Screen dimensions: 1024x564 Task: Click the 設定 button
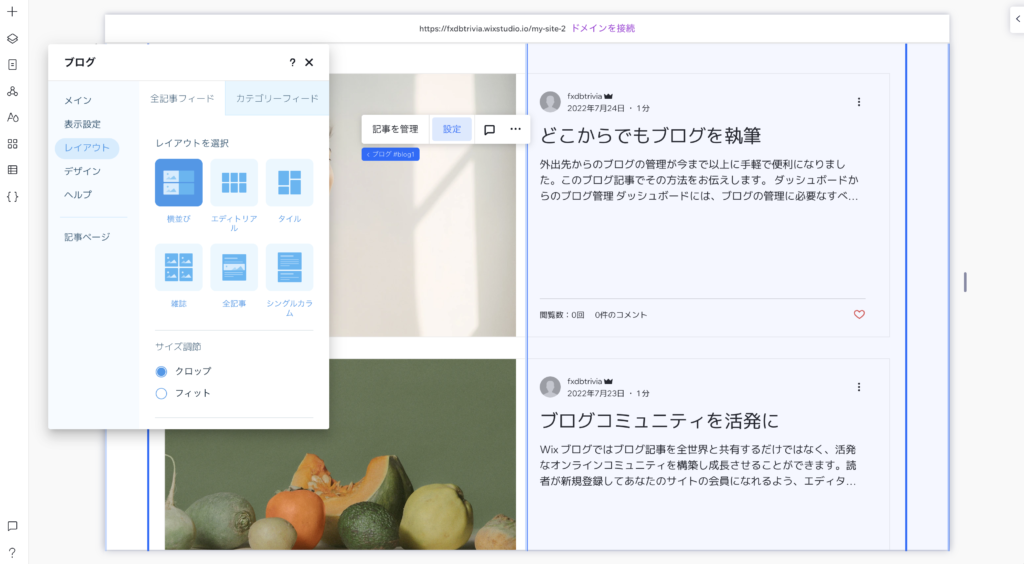tap(452, 129)
